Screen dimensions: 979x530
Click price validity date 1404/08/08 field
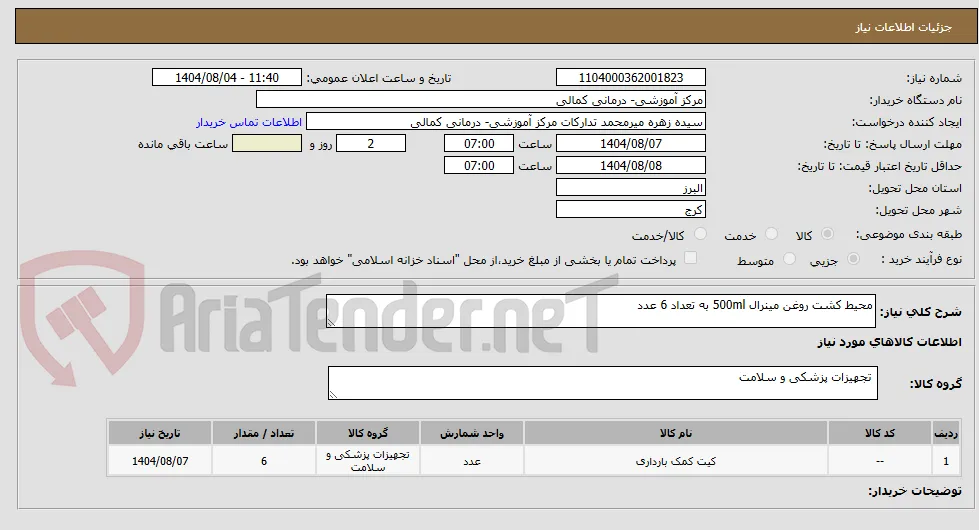[631, 165]
